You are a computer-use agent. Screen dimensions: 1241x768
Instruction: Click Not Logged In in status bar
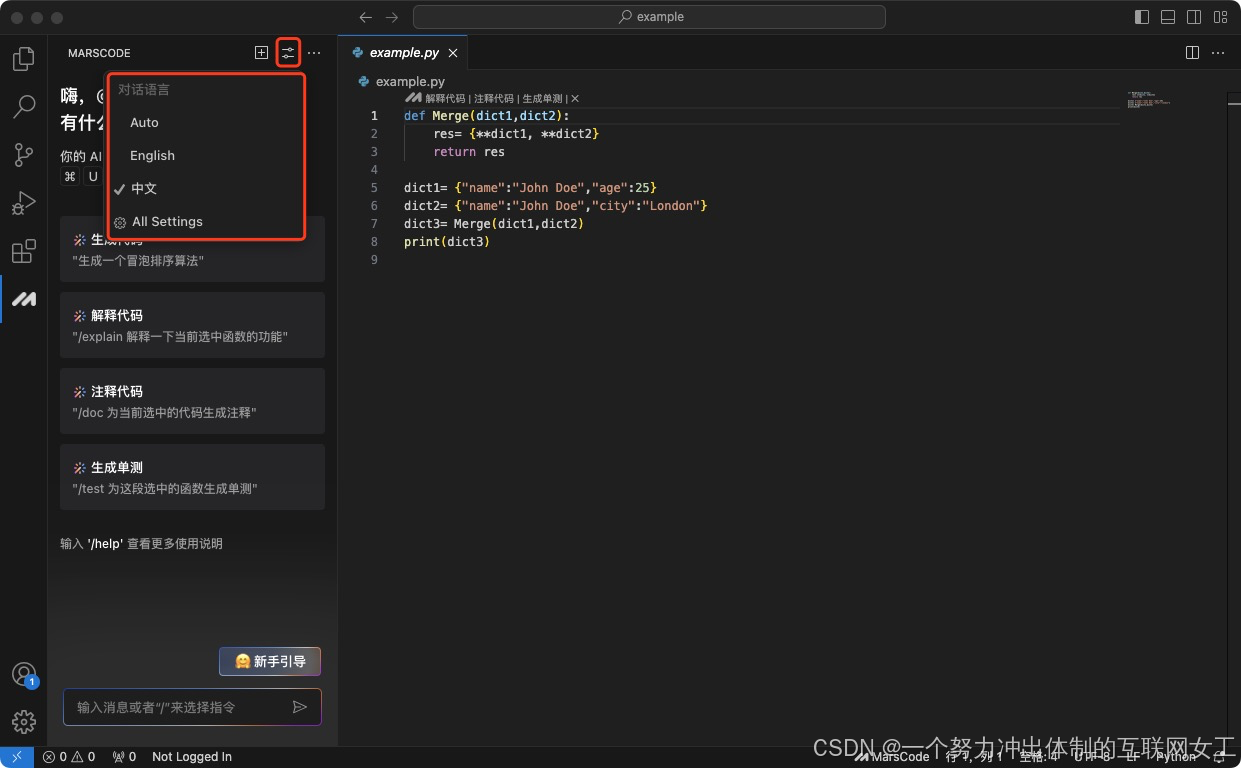(x=192, y=757)
